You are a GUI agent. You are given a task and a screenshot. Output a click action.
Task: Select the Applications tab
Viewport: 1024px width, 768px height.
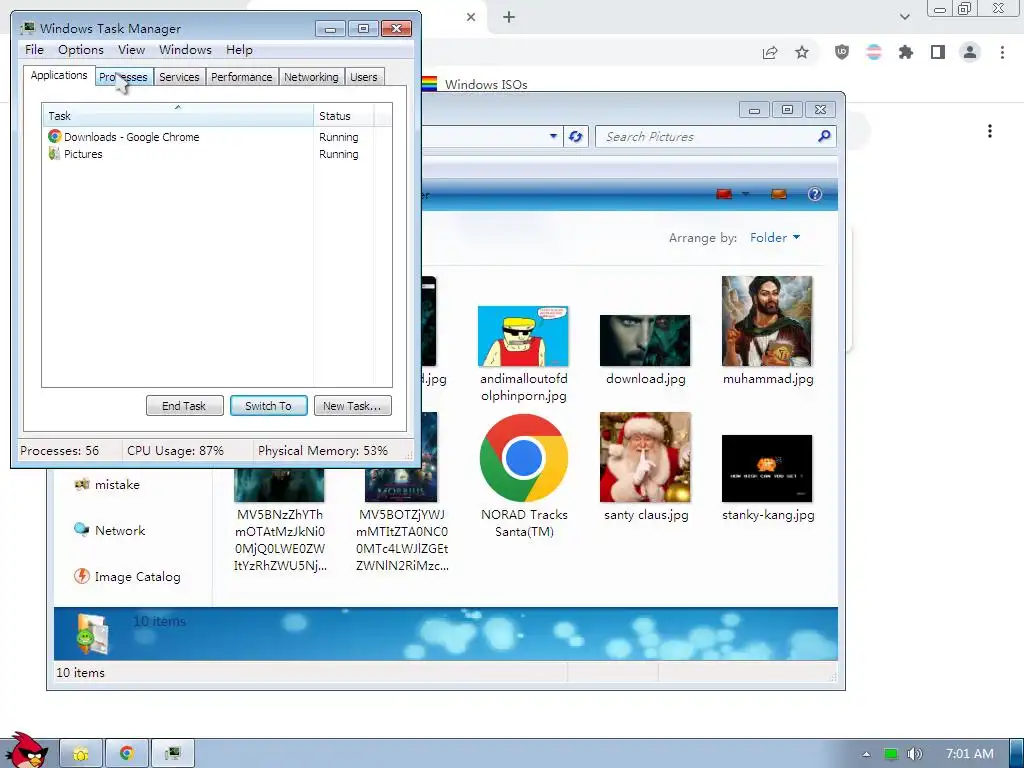tap(59, 75)
